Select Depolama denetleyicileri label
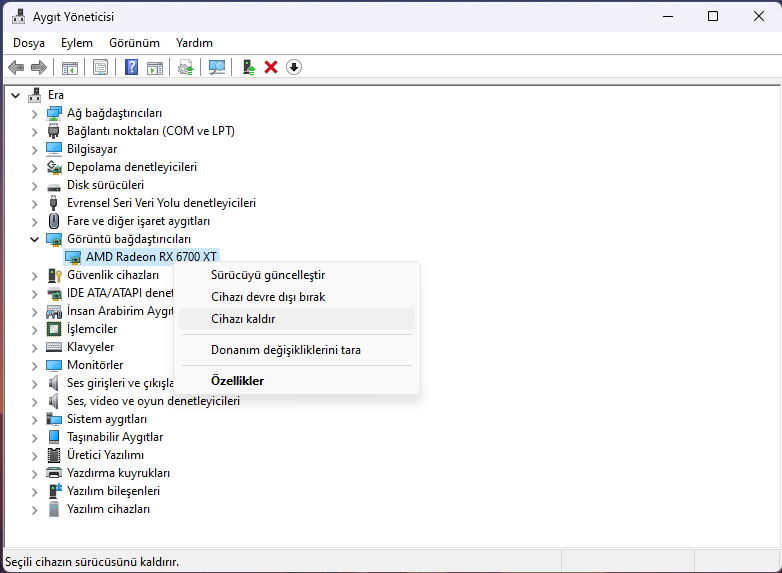The width and height of the screenshot is (782, 573). click(x=132, y=167)
